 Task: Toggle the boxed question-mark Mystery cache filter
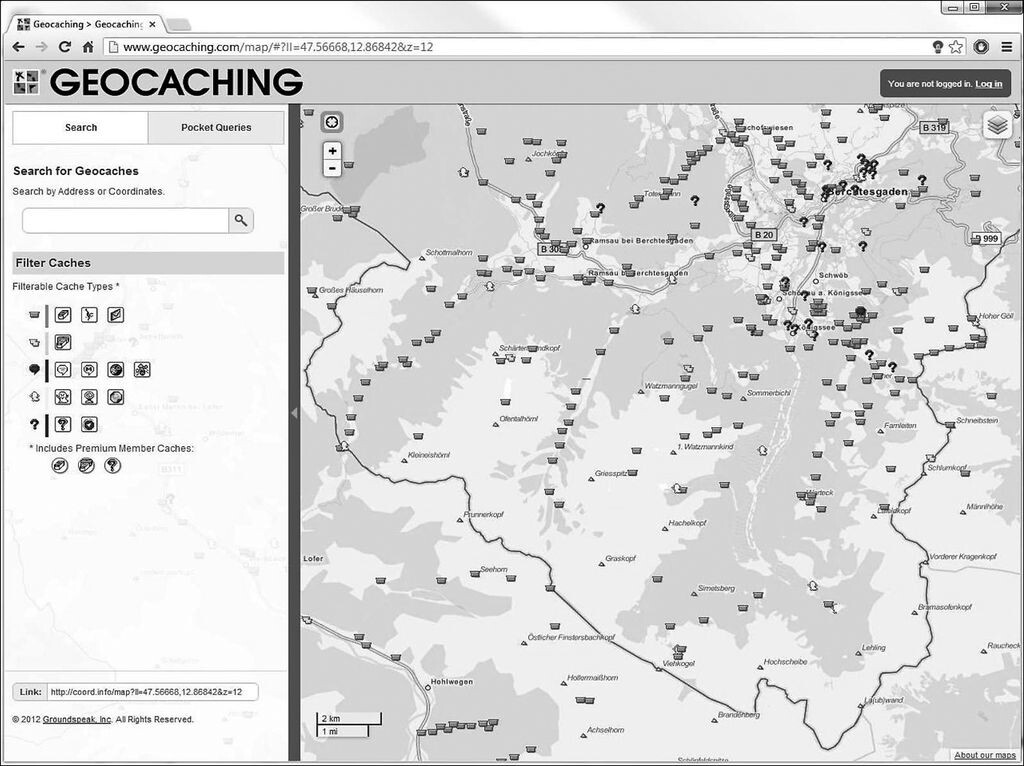63,425
